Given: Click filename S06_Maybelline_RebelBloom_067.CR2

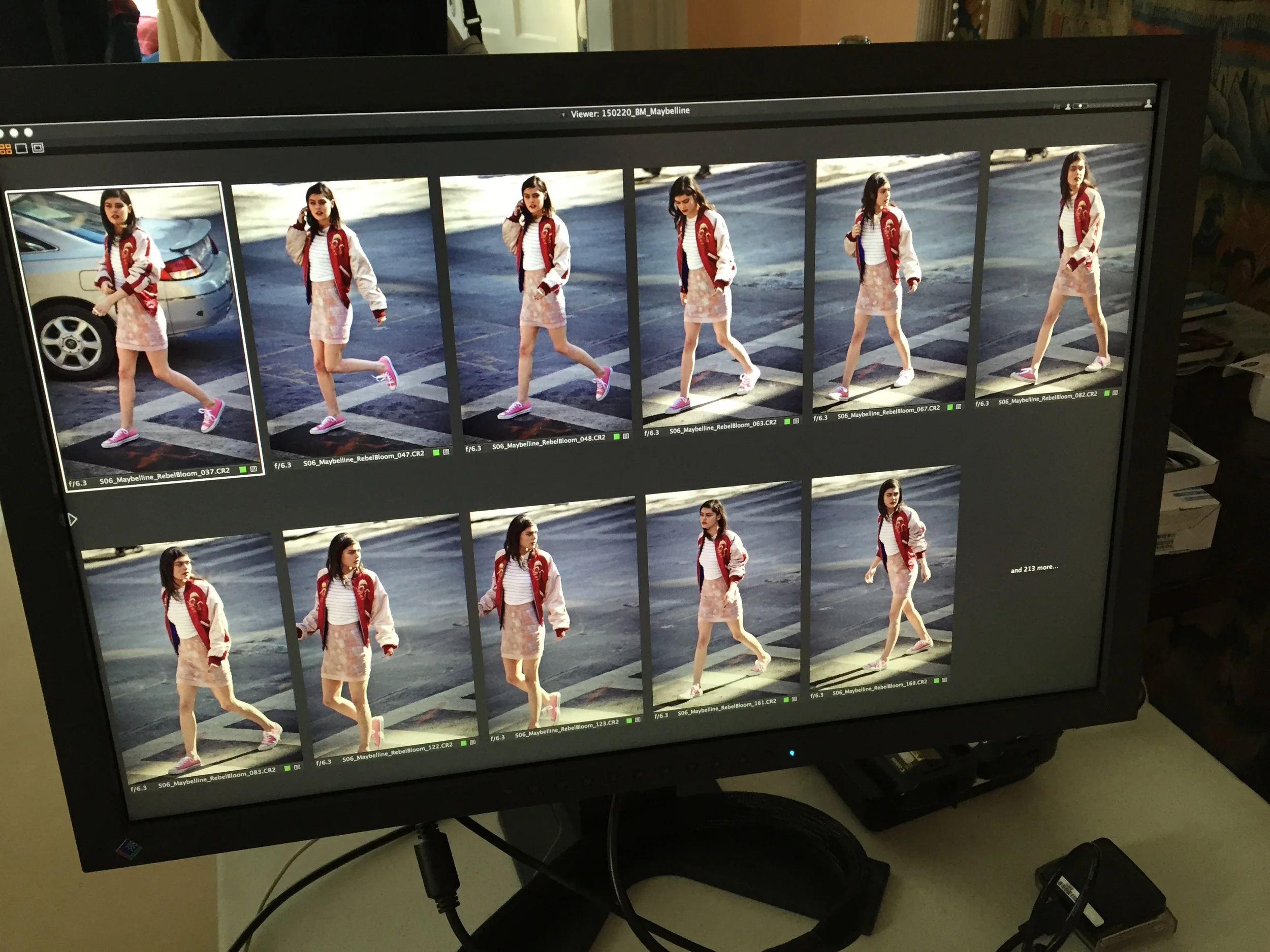Looking at the screenshot, I should (x=889, y=412).
